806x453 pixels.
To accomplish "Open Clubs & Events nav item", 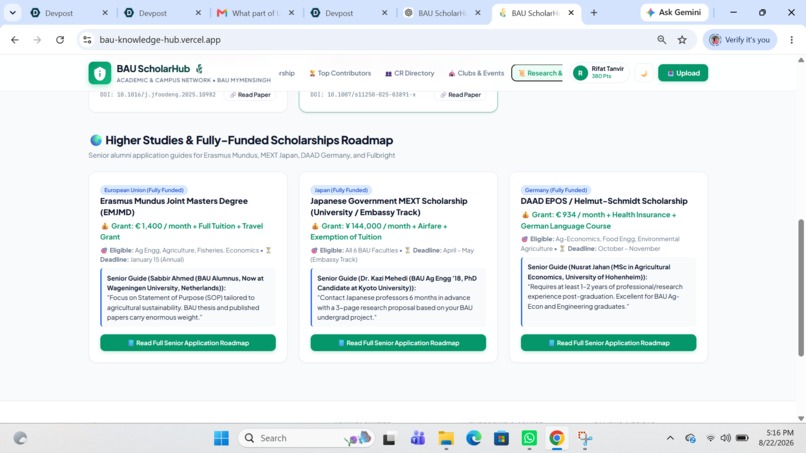I will click(476, 73).
